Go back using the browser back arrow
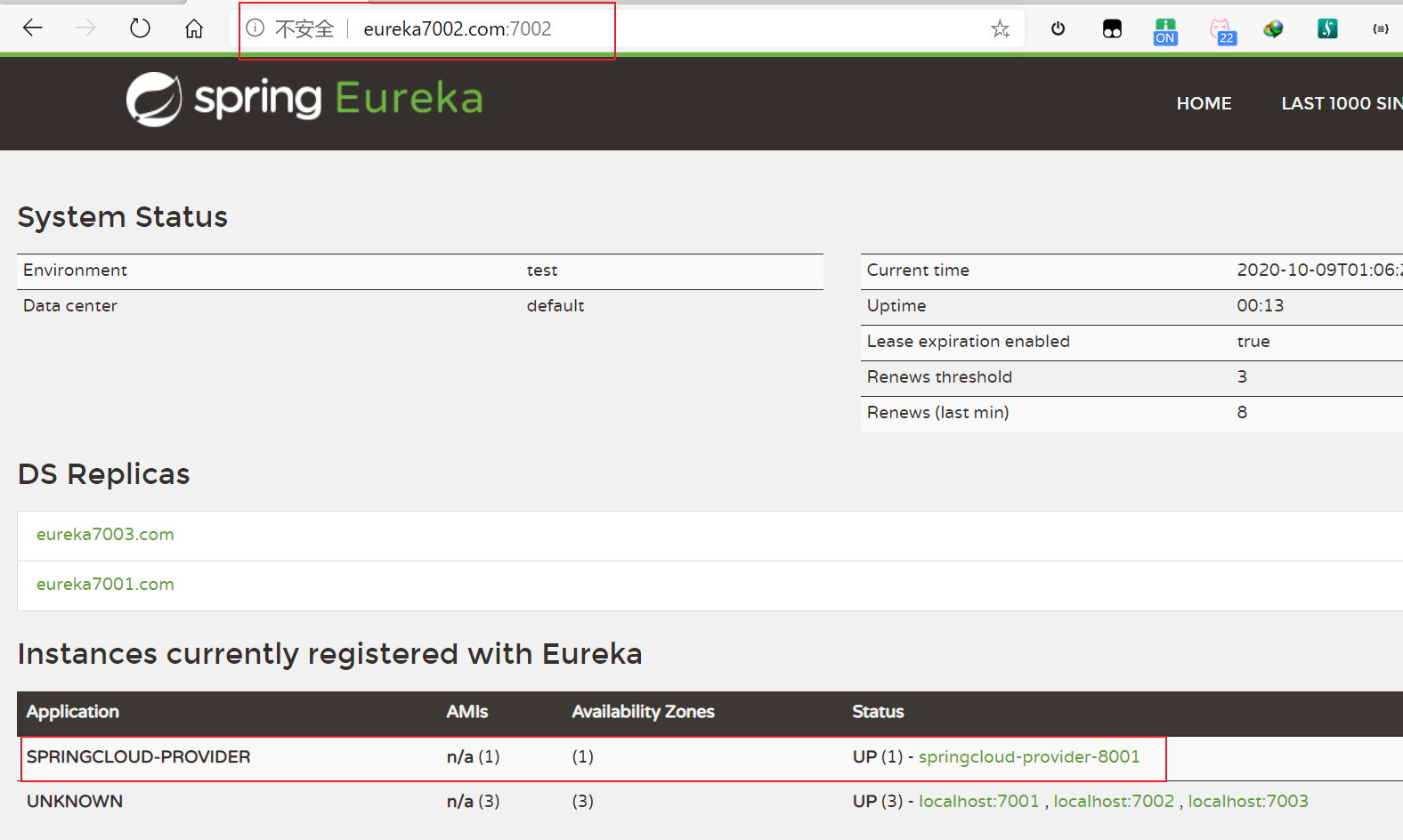Viewport: 1403px width, 840px height. click(33, 28)
